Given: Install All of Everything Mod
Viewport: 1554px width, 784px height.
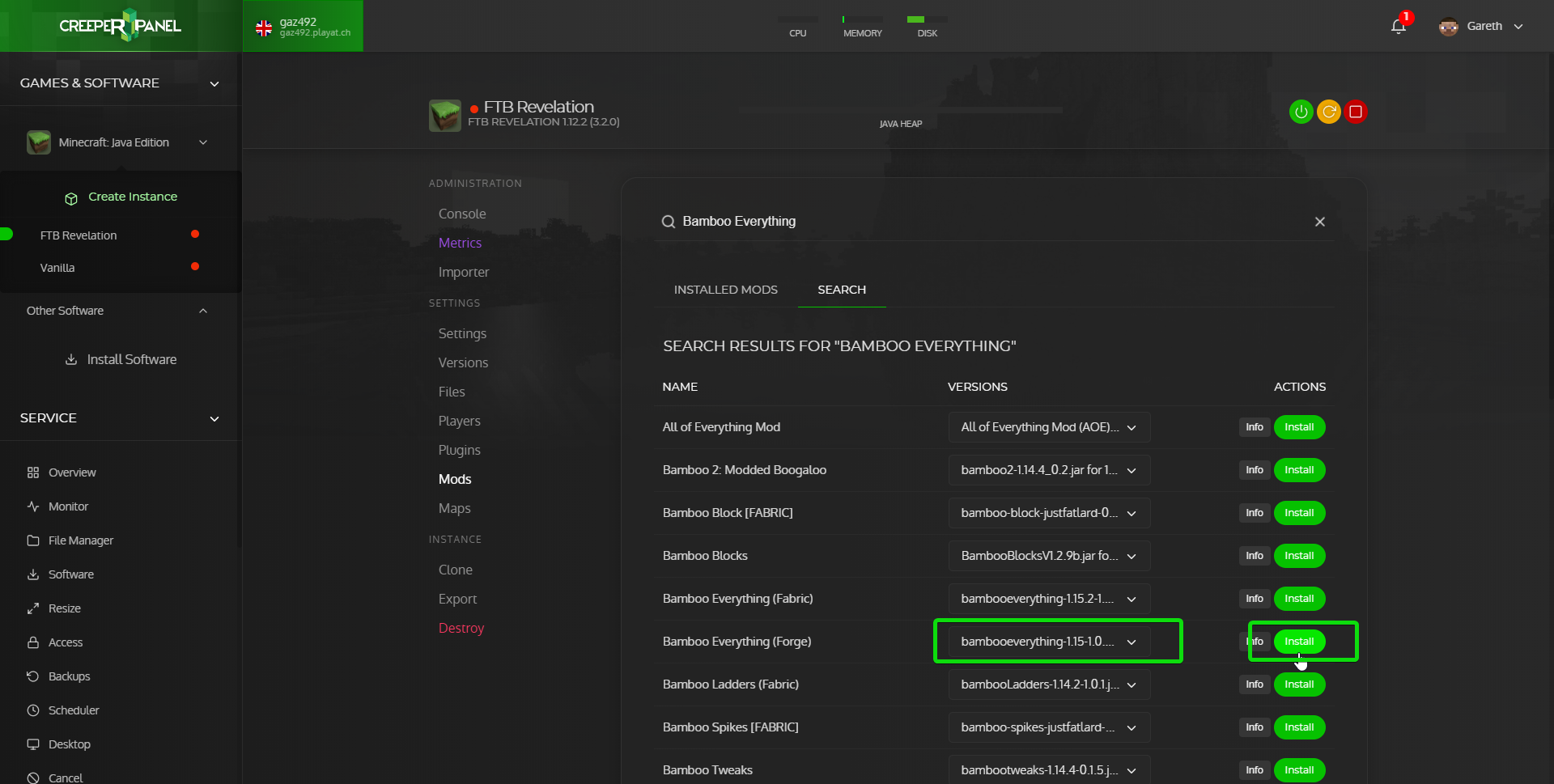Looking at the screenshot, I should point(1299,427).
